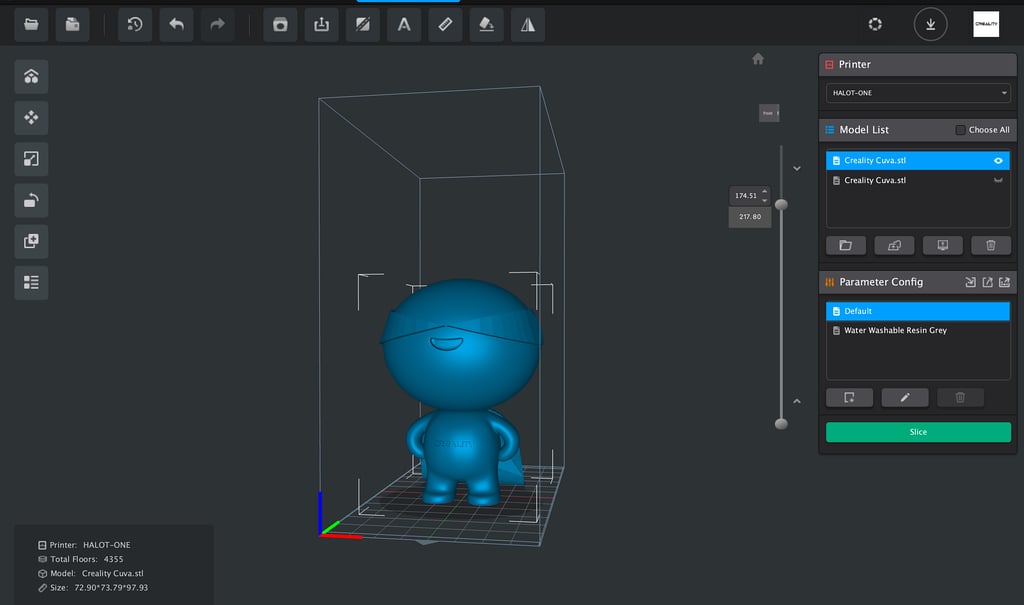Image resolution: width=1024 pixels, height=605 pixels.
Task: Select the Water Washable Resin Grey profile
Action: point(918,331)
